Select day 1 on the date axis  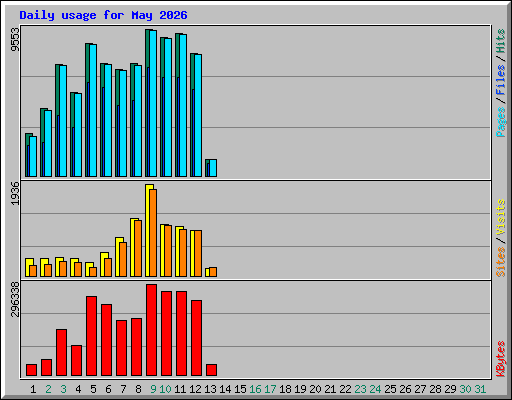[x=33, y=389]
